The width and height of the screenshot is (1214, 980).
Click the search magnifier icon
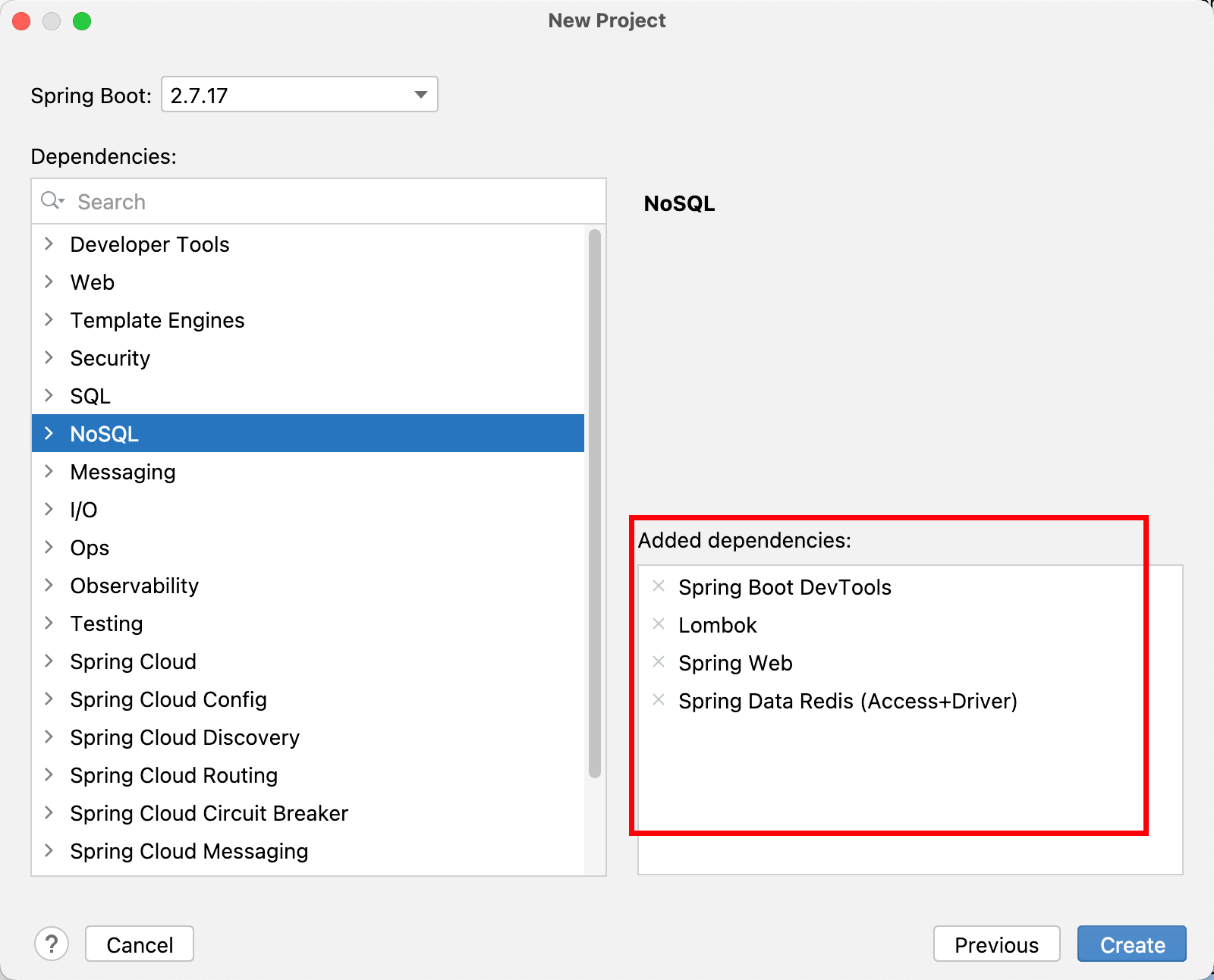(52, 200)
